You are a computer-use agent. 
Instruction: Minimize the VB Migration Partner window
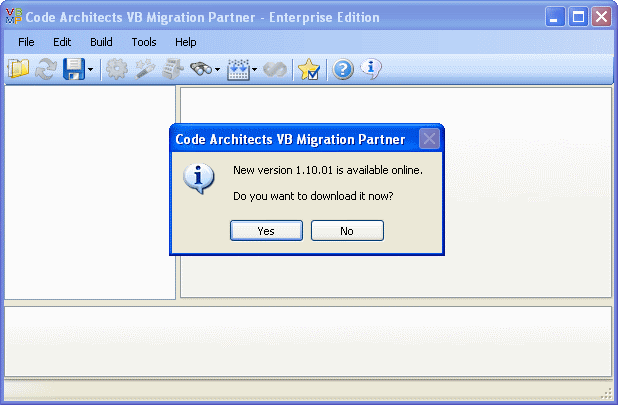pos(555,17)
